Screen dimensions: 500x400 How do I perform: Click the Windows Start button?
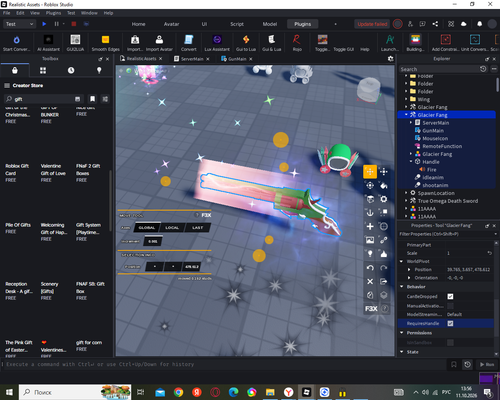tap(9, 392)
